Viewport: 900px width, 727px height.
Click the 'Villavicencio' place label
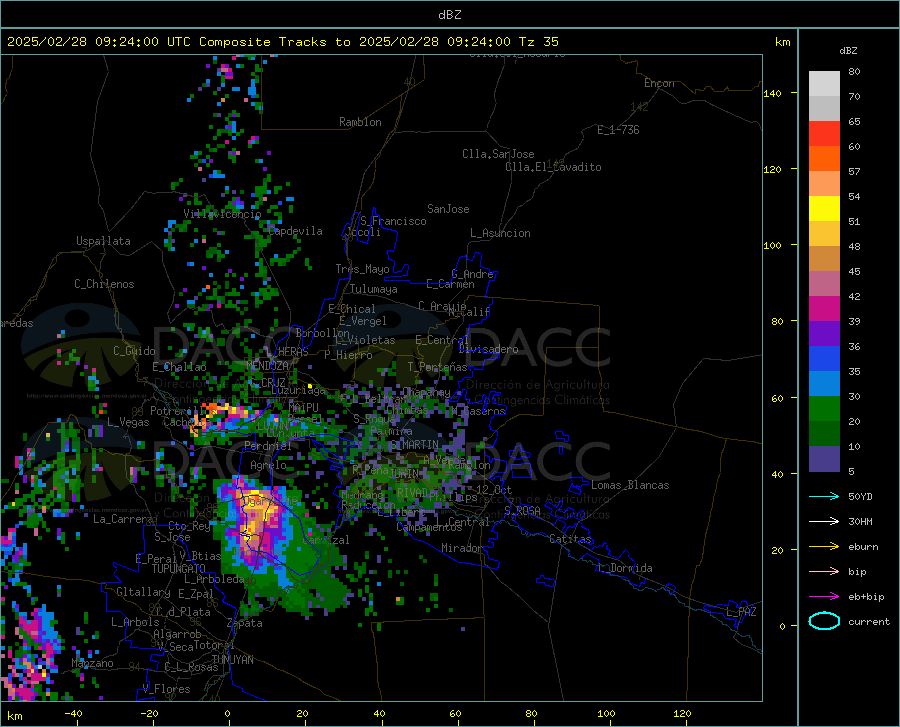222,214
